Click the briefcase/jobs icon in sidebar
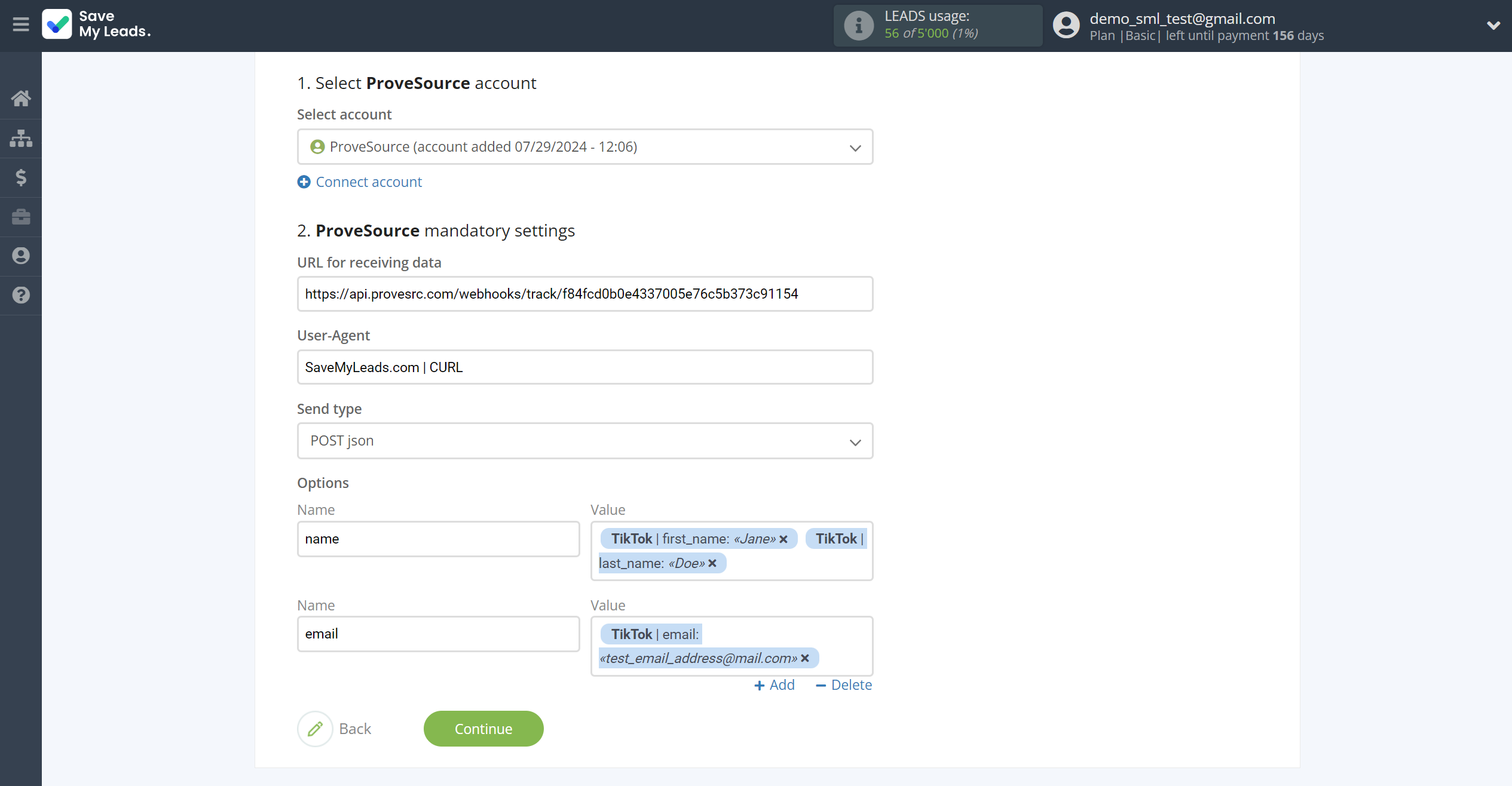1512x786 pixels. 22,216
